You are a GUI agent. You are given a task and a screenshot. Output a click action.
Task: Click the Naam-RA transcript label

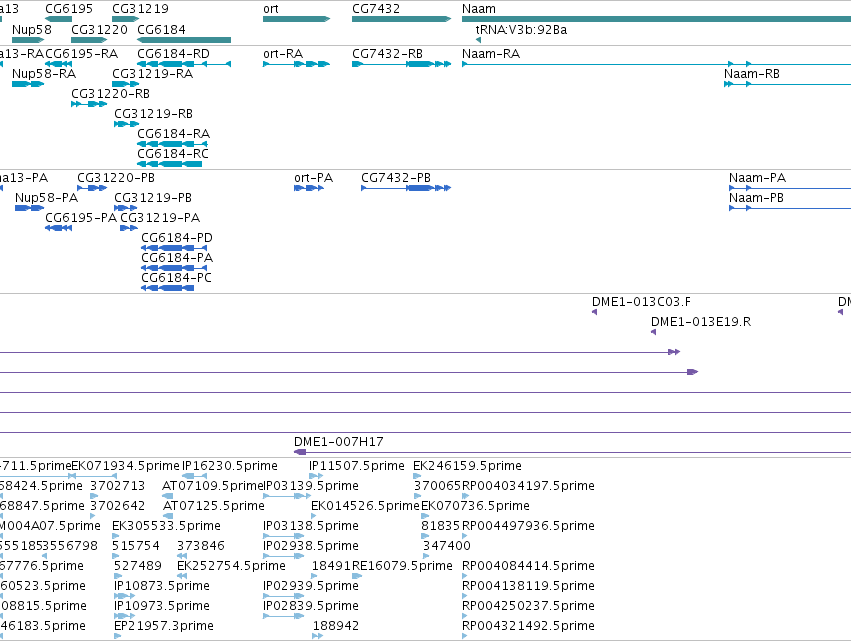pyautogui.click(x=491, y=54)
